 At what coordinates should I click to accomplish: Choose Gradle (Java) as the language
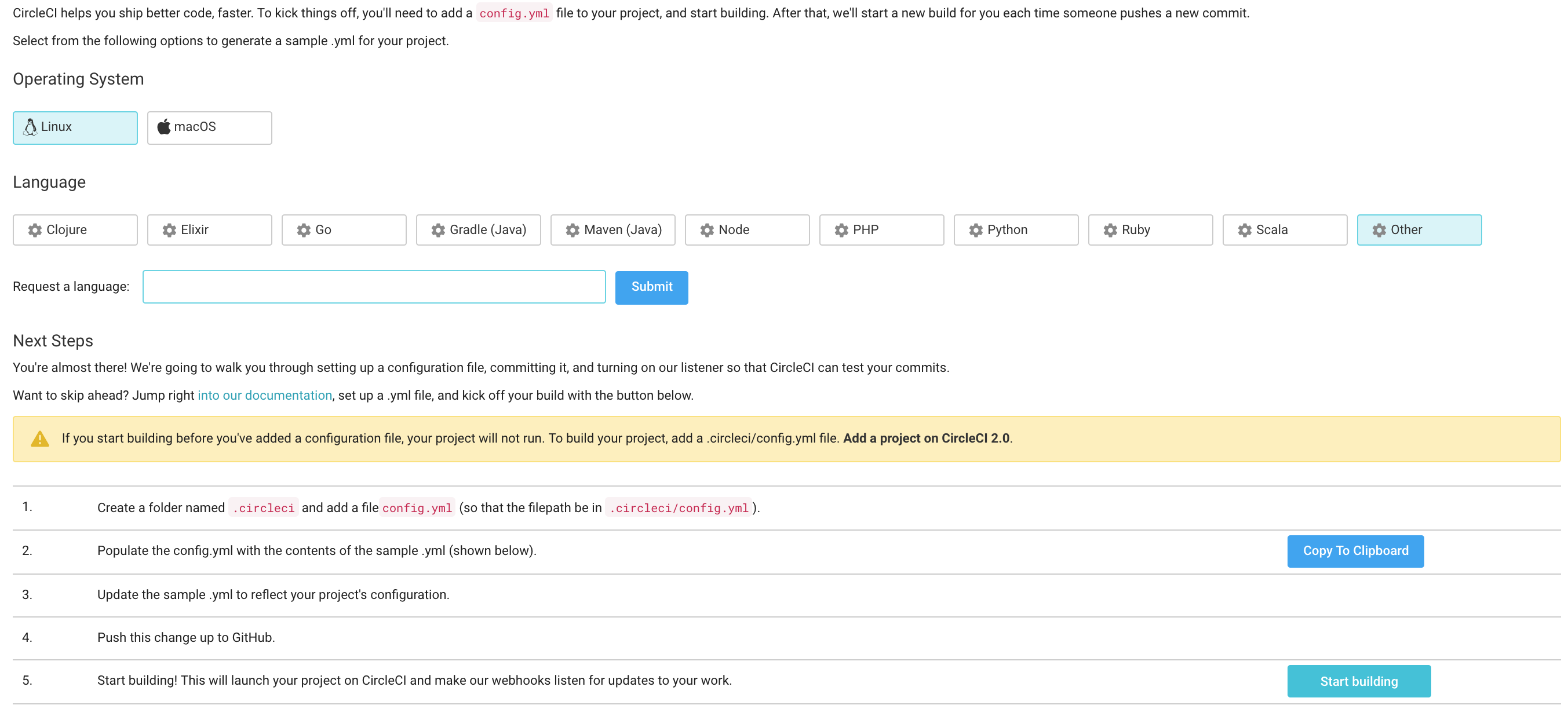tap(479, 230)
